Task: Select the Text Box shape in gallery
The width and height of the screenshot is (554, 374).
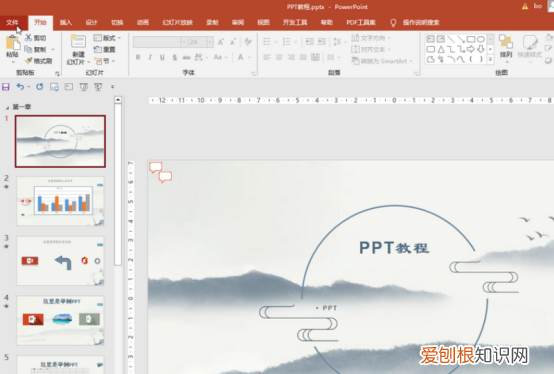Action: [430, 39]
